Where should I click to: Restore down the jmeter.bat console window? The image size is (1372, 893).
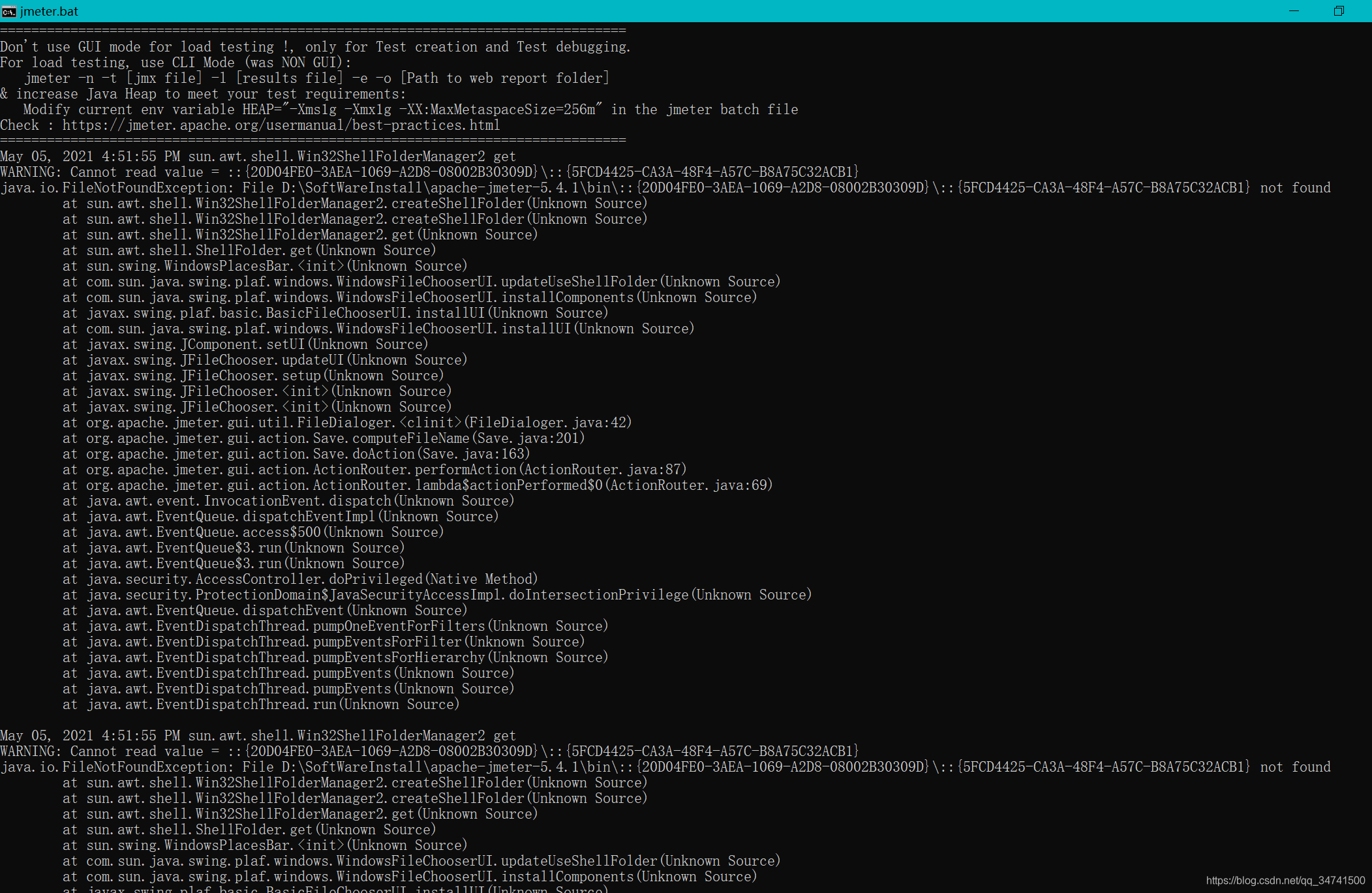1339,11
